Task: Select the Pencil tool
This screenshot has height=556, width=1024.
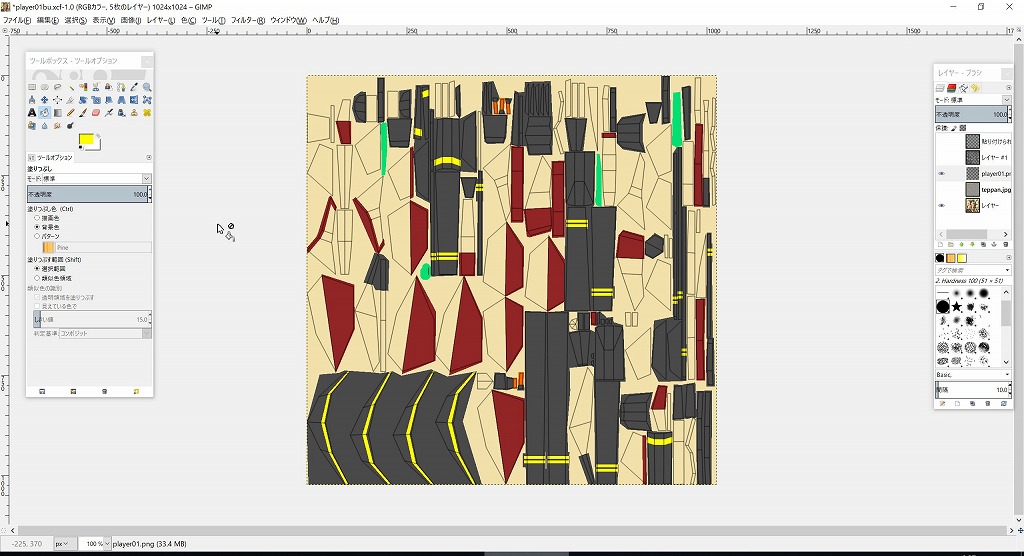Action: click(71, 112)
